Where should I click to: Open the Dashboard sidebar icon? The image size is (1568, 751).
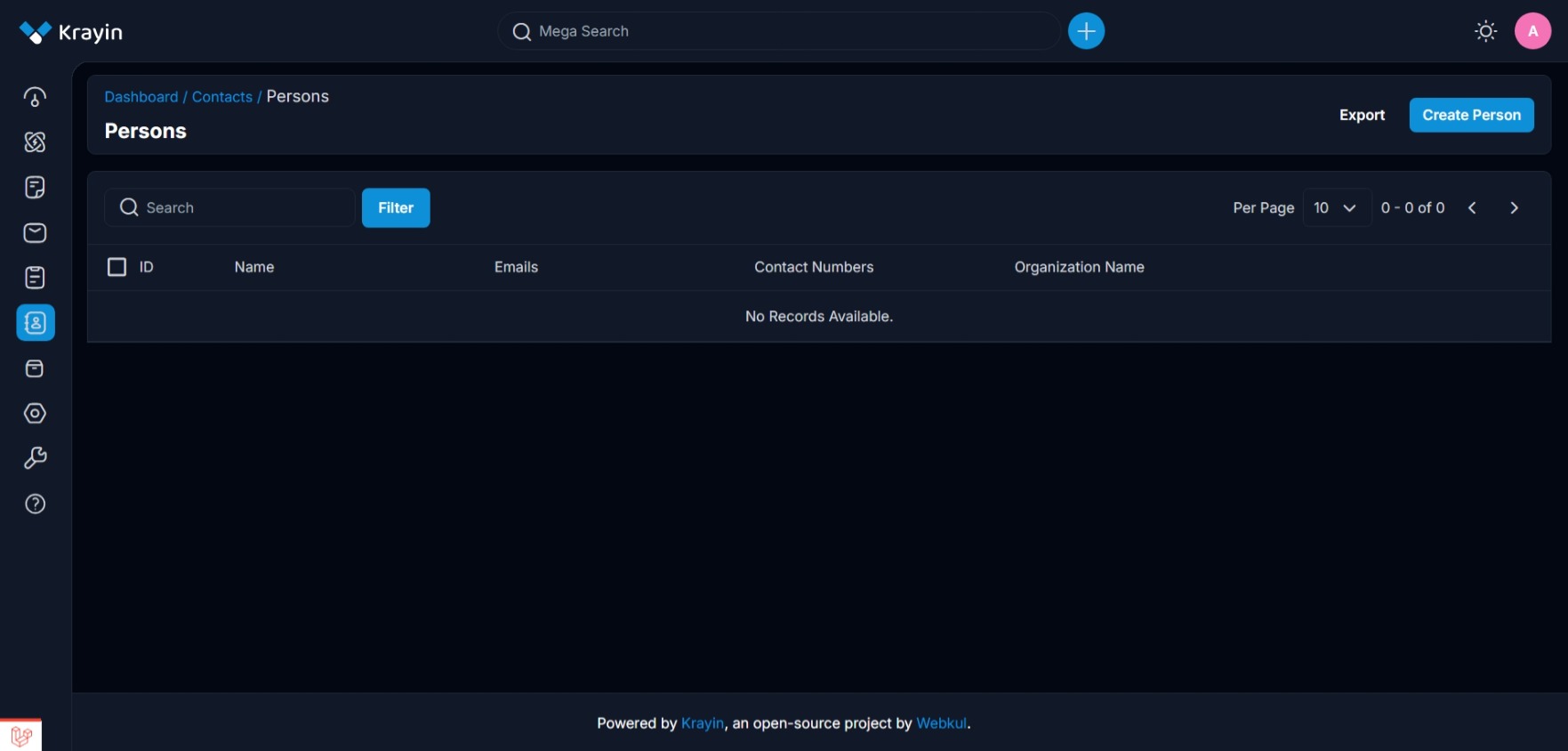click(35, 97)
